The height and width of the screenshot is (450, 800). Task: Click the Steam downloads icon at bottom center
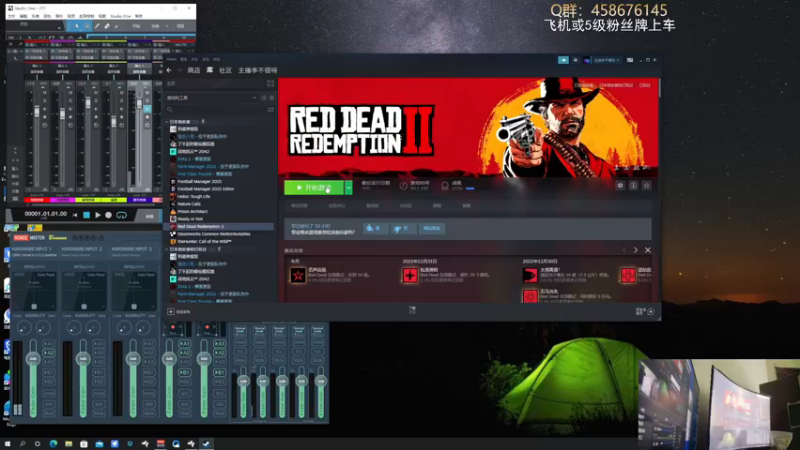click(x=412, y=310)
